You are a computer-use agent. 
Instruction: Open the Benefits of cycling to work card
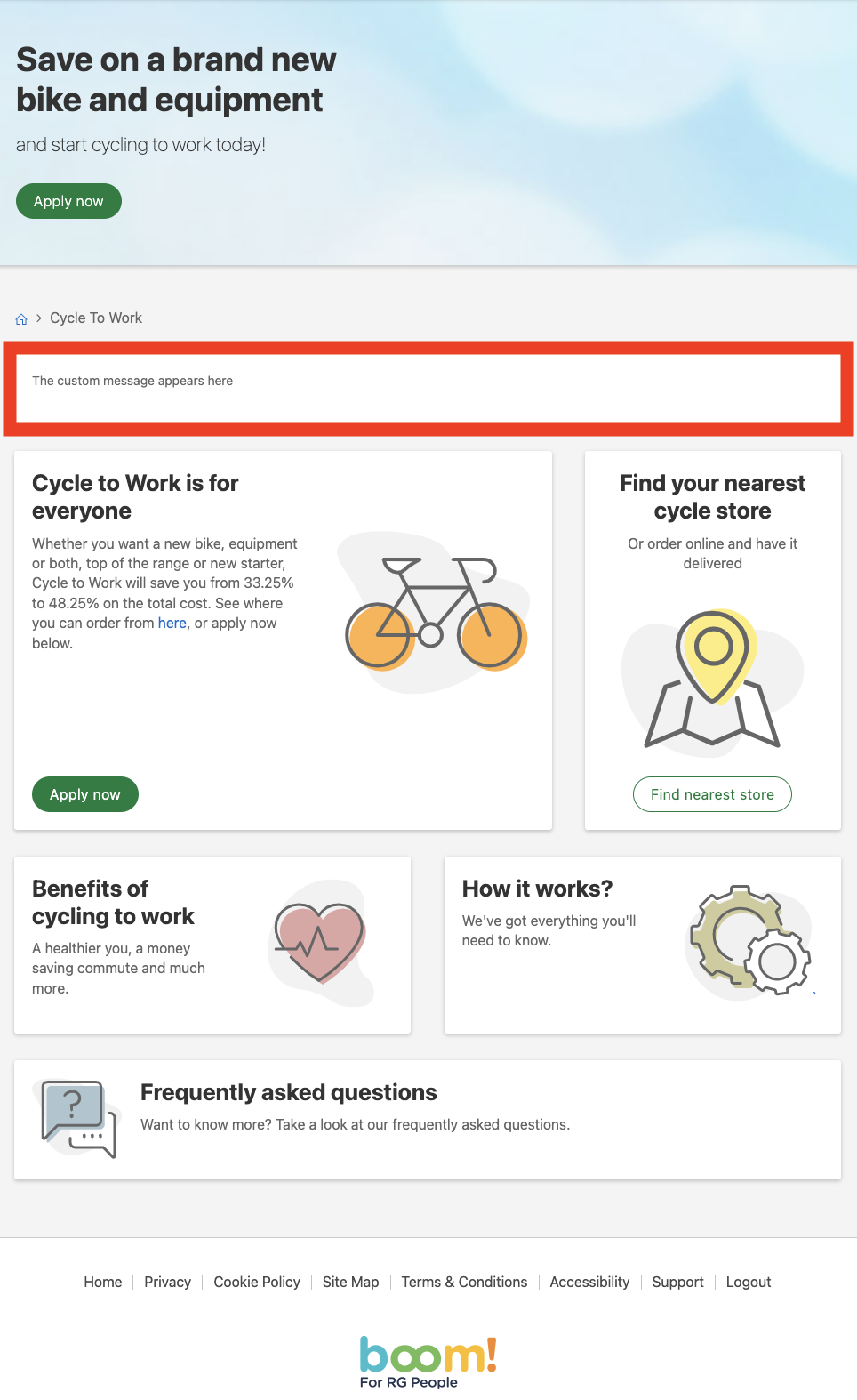pos(212,945)
